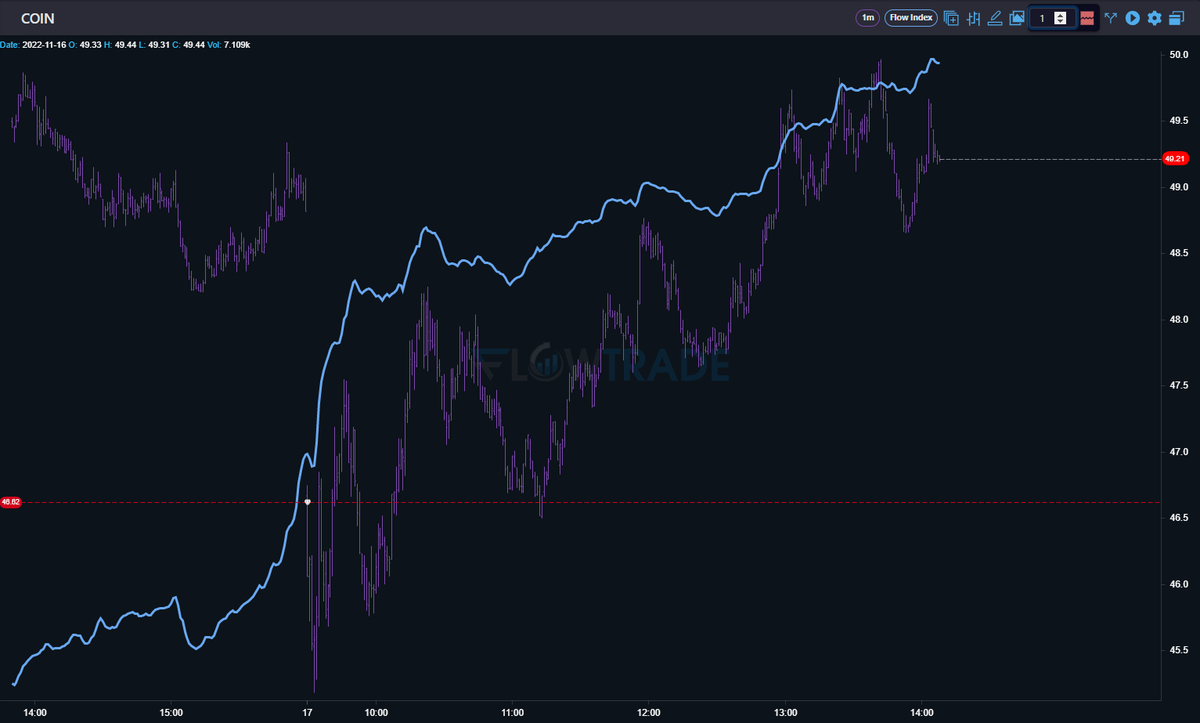The width and height of the screenshot is (1200, 723).
Task: Add a new chart pane icon
Action: click(951, 18)
